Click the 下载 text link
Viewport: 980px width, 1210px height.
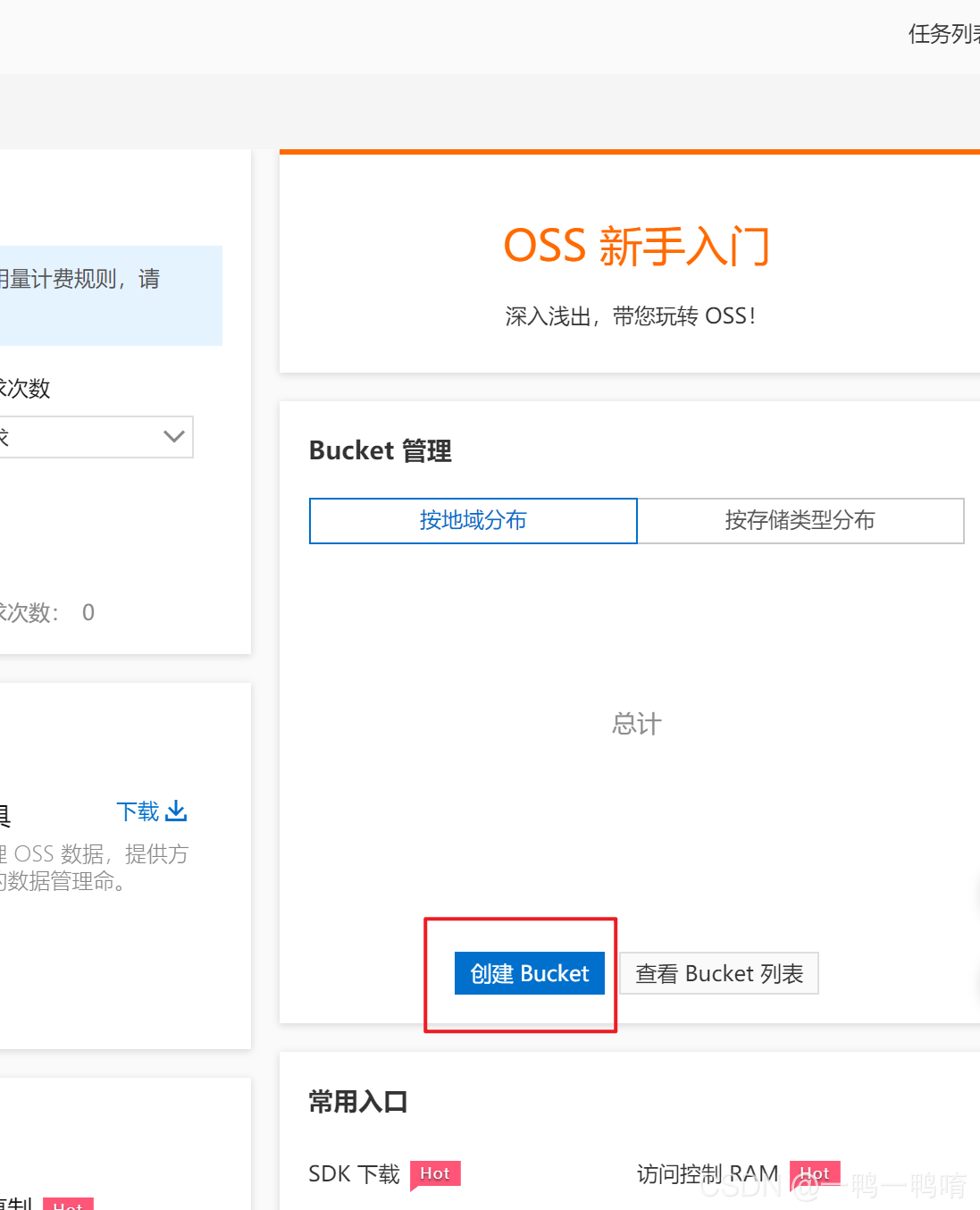(138, 811)
